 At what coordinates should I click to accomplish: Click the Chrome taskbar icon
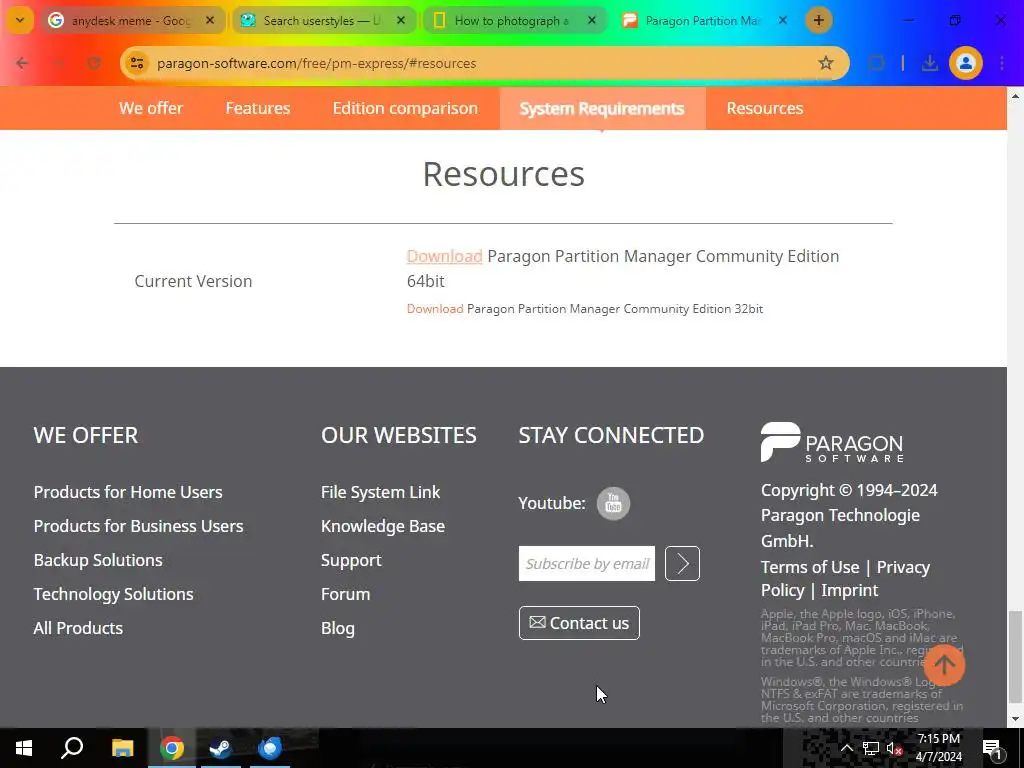172,748
